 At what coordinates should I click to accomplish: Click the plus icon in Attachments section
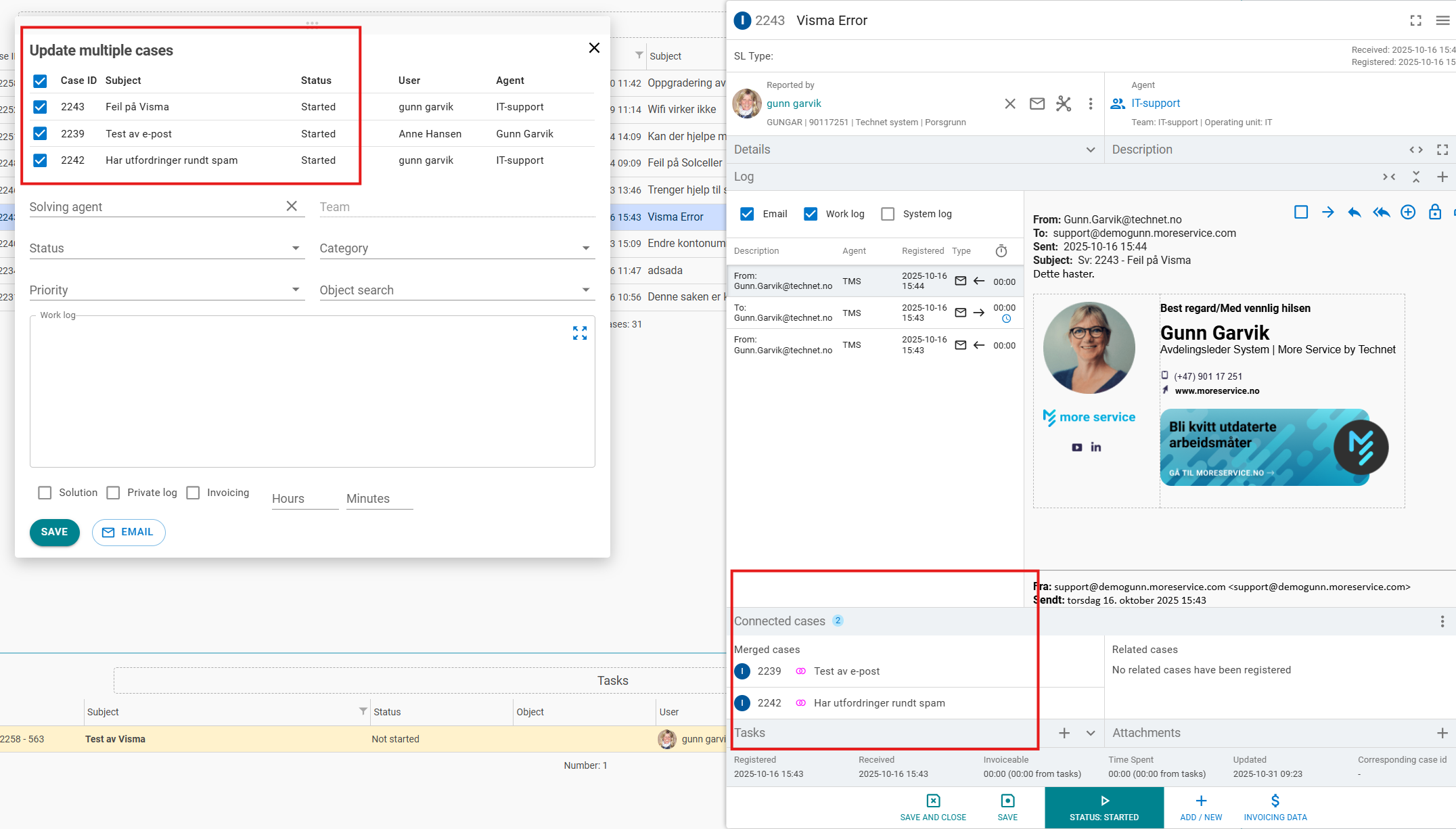coord(1442,733)
